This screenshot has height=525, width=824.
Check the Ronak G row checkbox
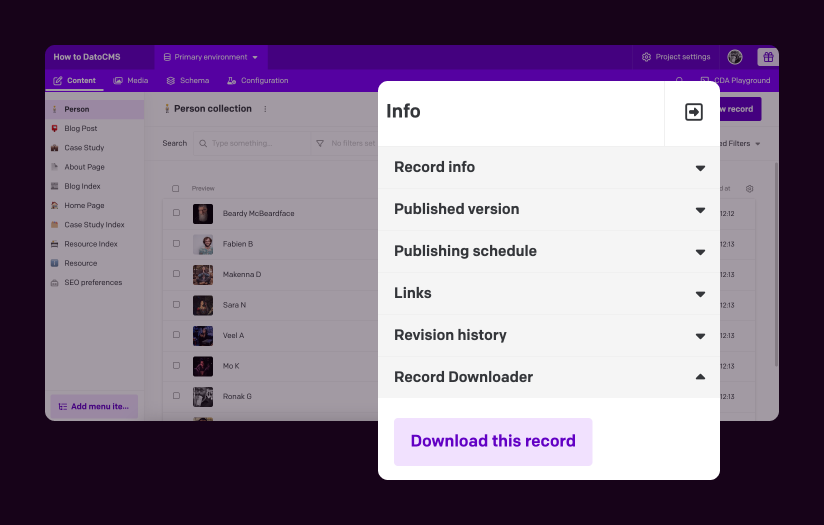(176, 396)
